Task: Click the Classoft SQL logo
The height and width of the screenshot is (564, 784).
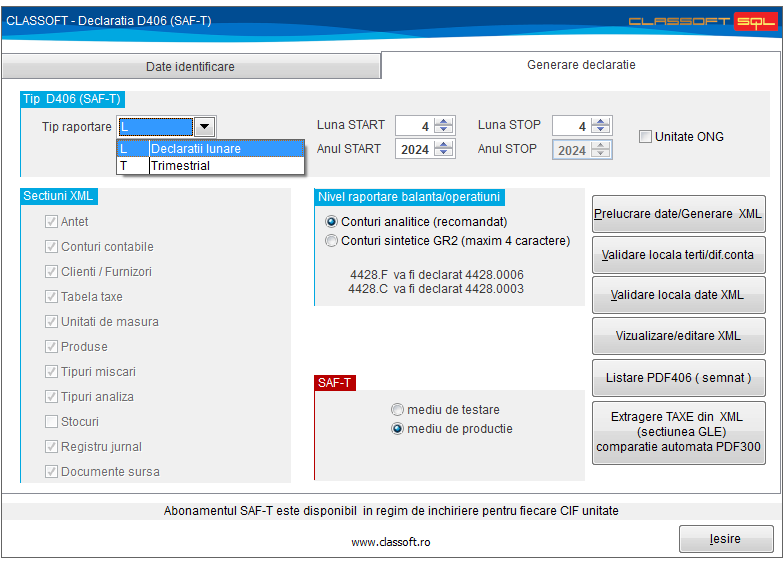Action: click(x=702, y=21)
